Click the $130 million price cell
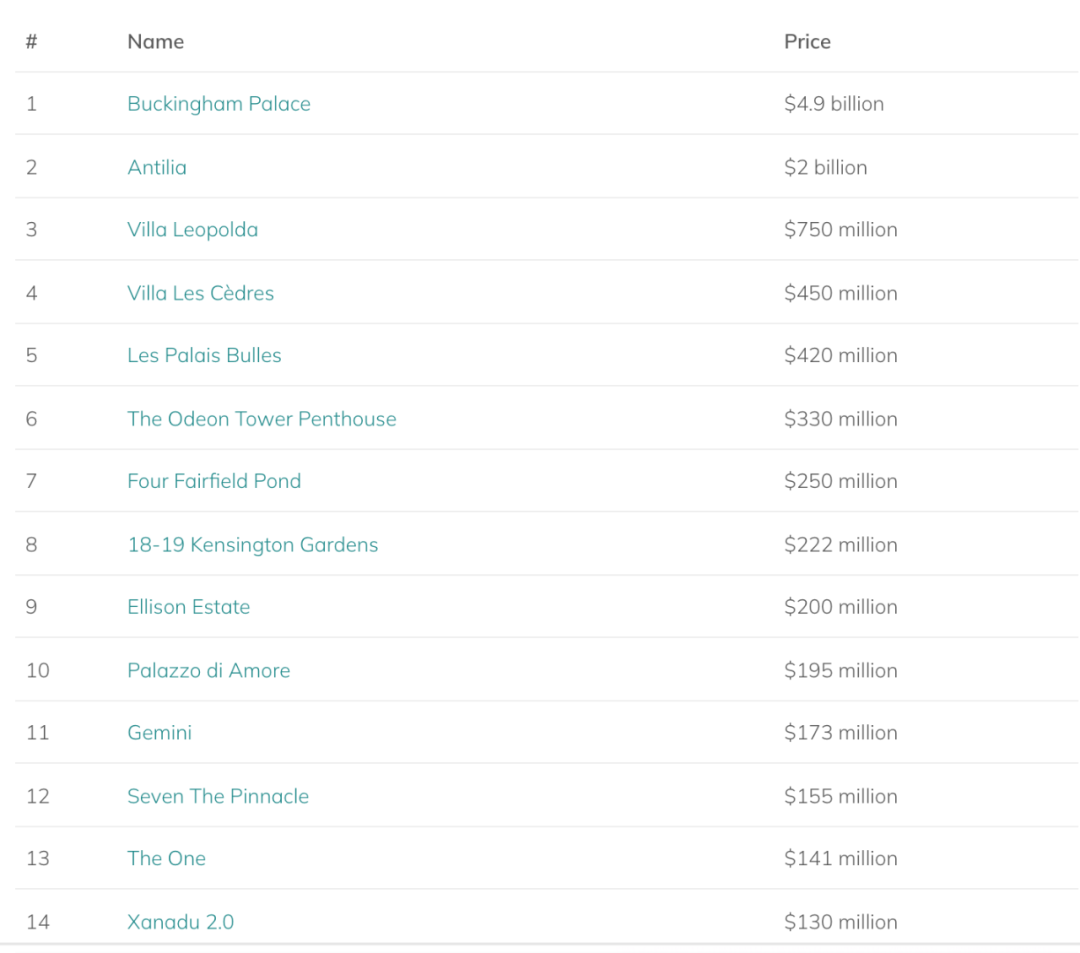The image size is (1080, 953). point(840,922)
